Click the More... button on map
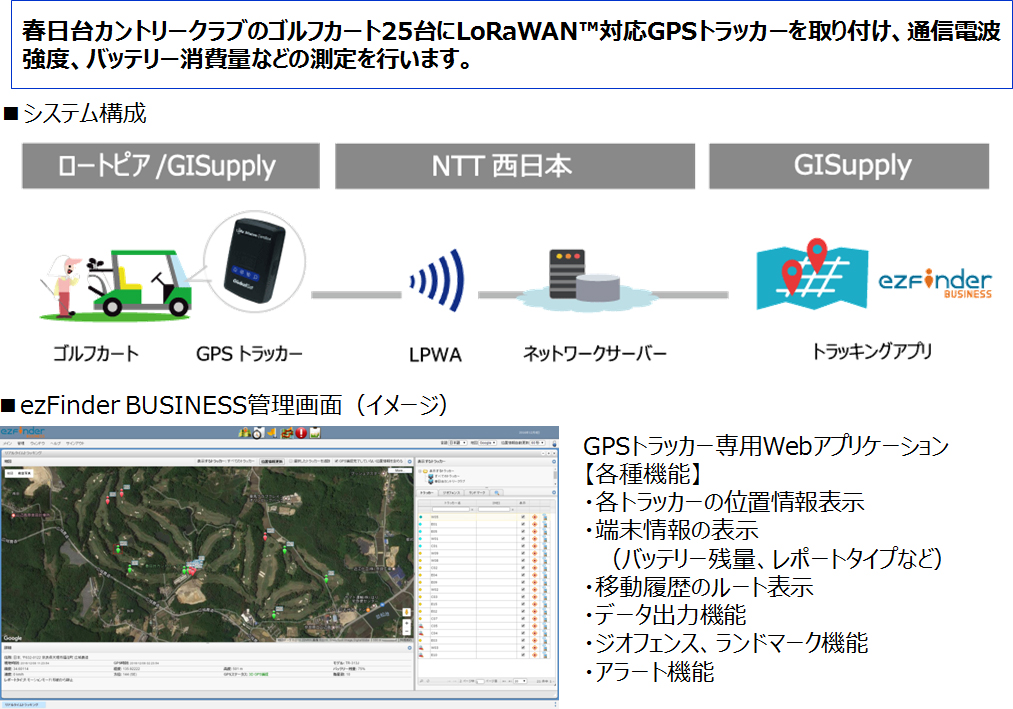 (399, 471)
